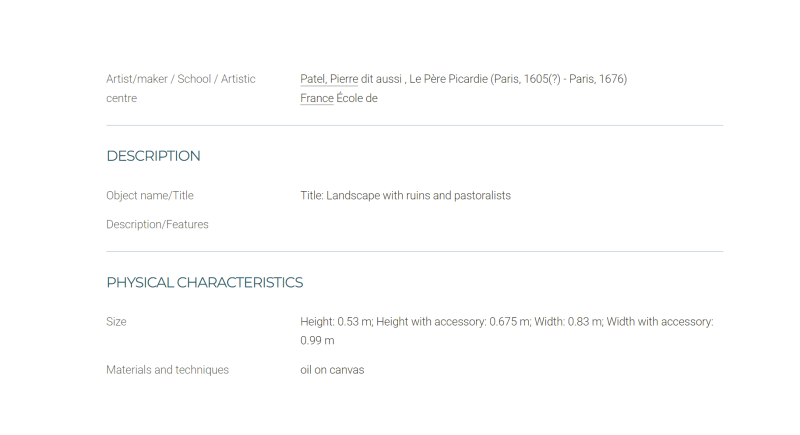800x435 pixels.
Task: Click the École de text after France
Action: pyautogui.click(x=357, y=98)
